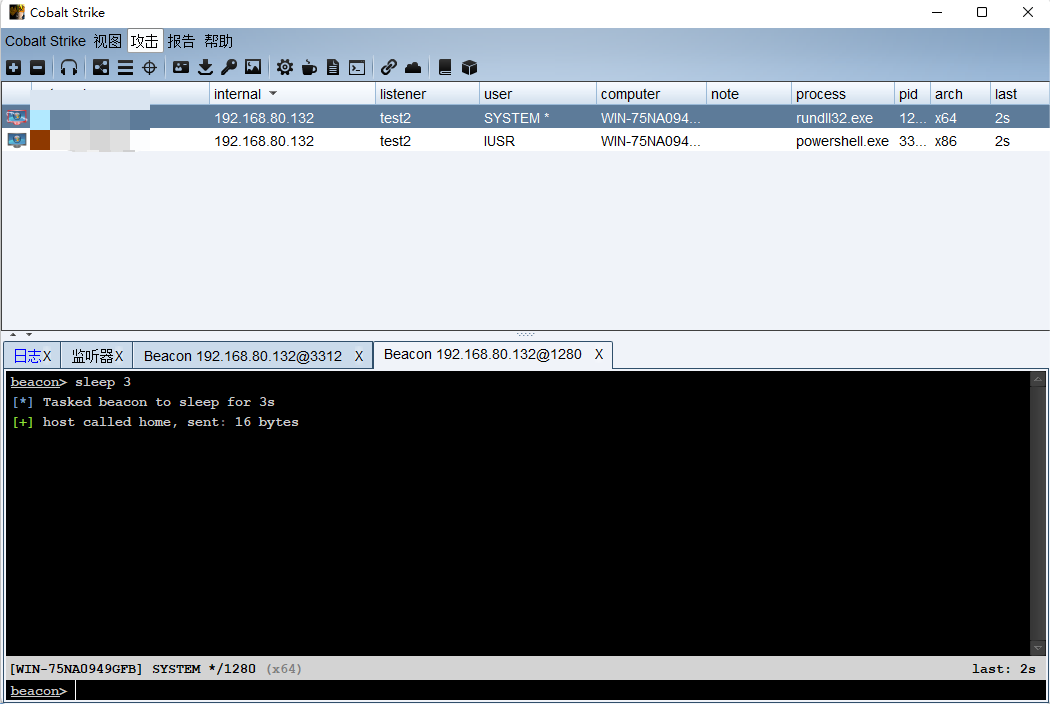Open About with the cube icon
Image resolution: width=1050 pixels, height=704 pixels.
[x=469, y=68]
